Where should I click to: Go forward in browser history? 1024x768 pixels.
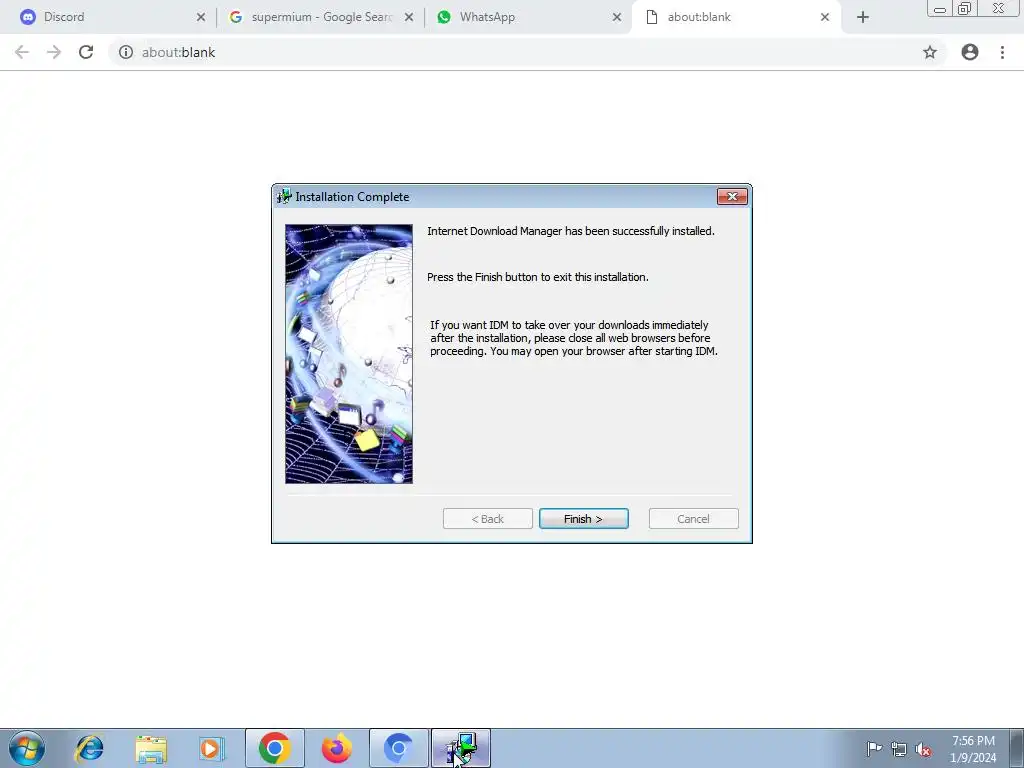pos(54,52)
